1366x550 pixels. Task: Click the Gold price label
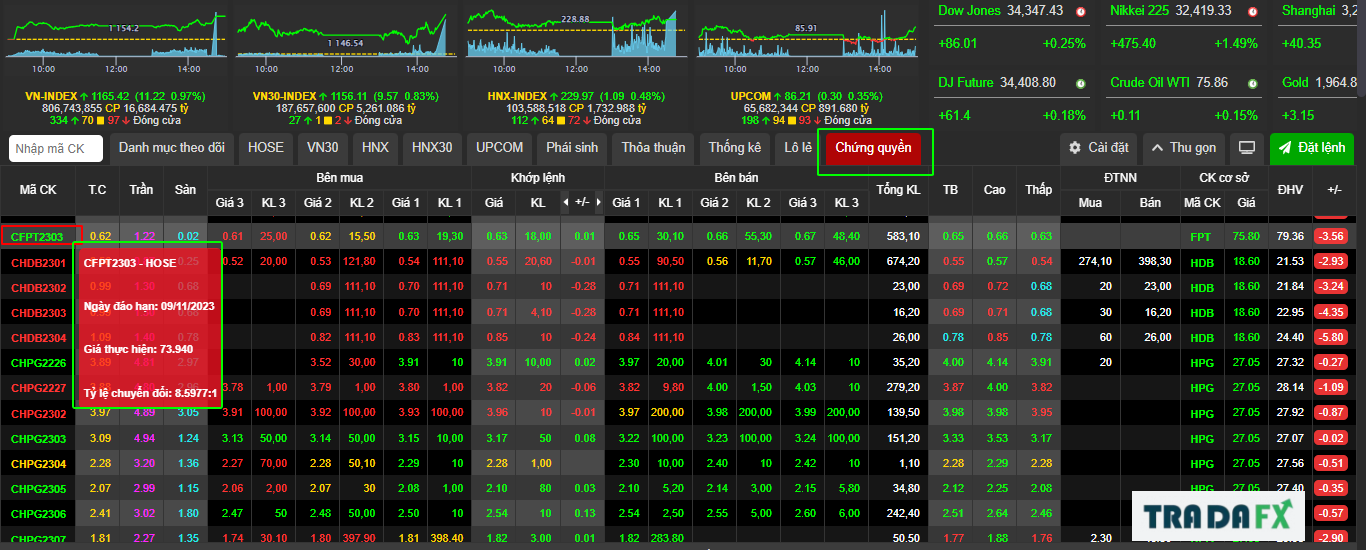(1295, 82)
